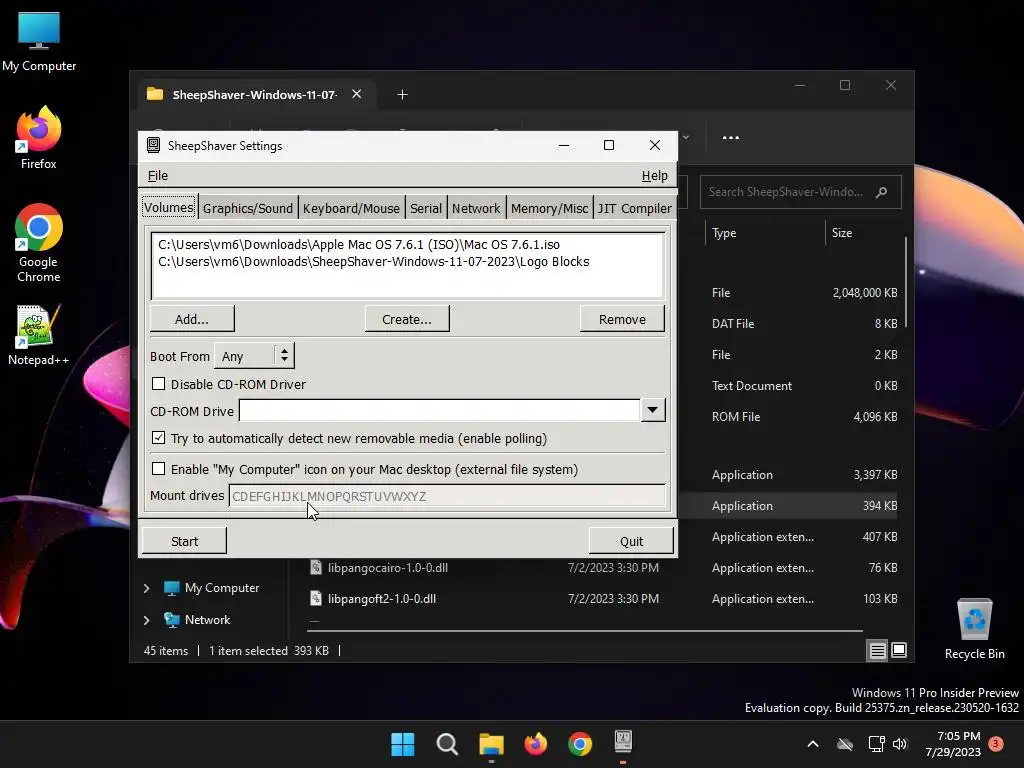This screenshot has width=1024, height=768.
Task: Sort by Type column header
Action: point(724,232)
